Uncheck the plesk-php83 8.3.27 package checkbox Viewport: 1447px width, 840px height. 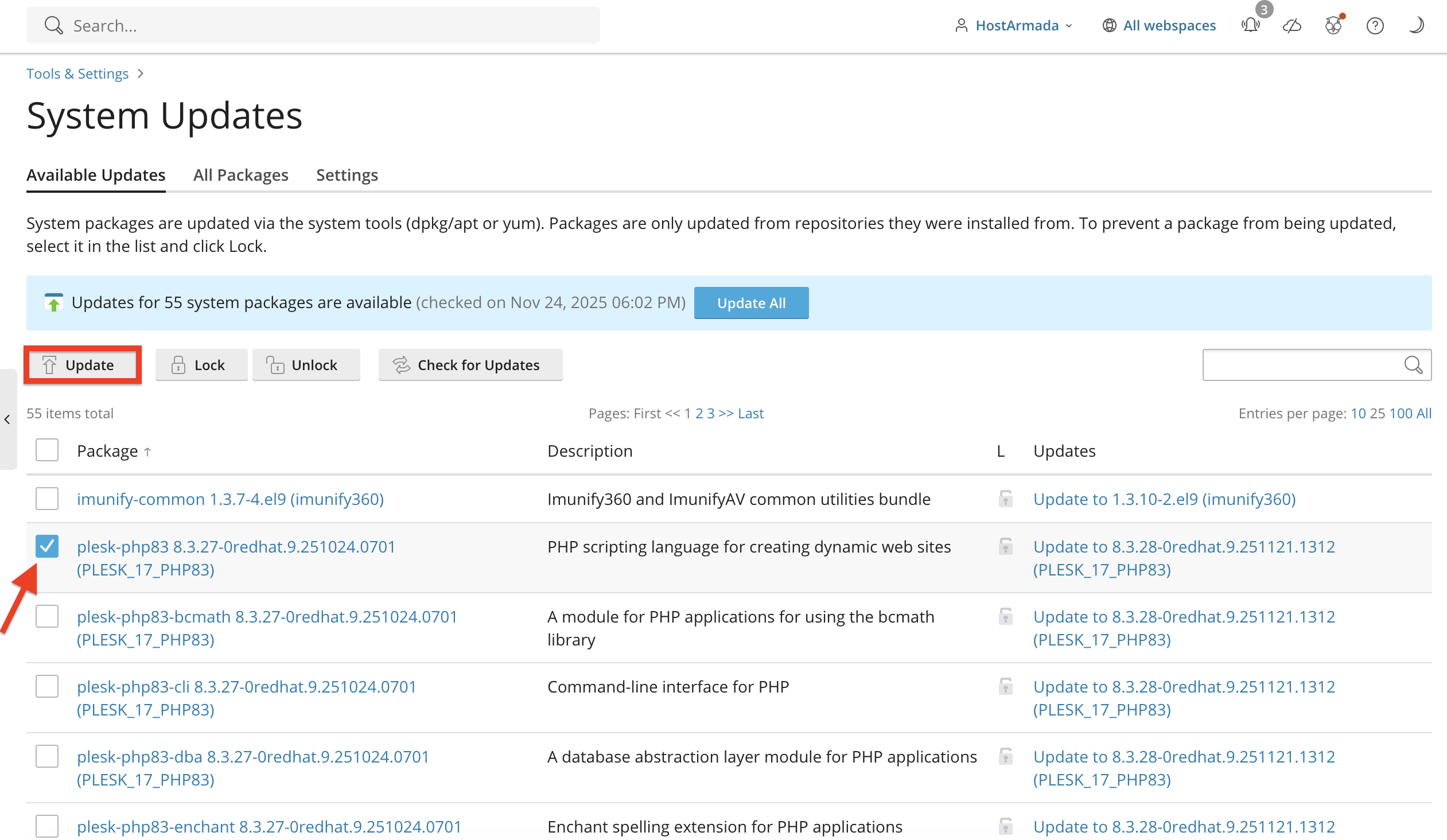tap(47, 546)
